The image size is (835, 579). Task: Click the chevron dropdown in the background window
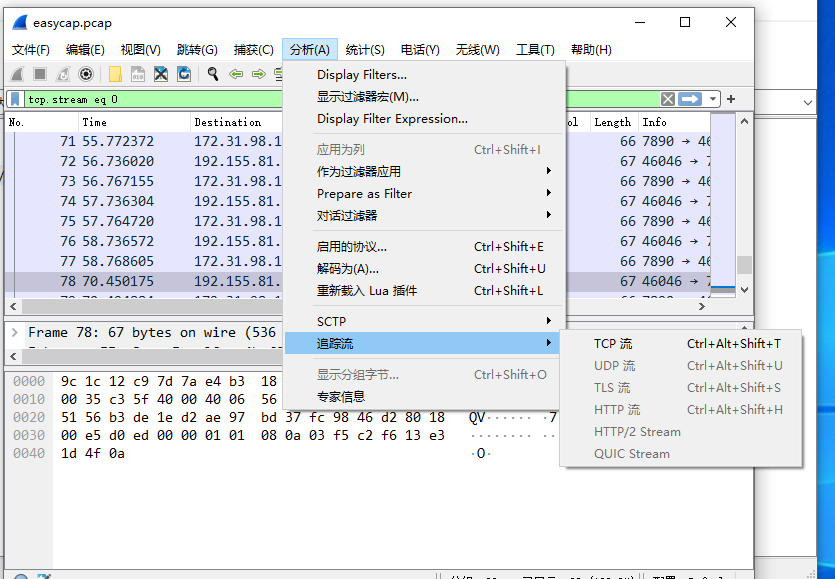coord(808,102)
